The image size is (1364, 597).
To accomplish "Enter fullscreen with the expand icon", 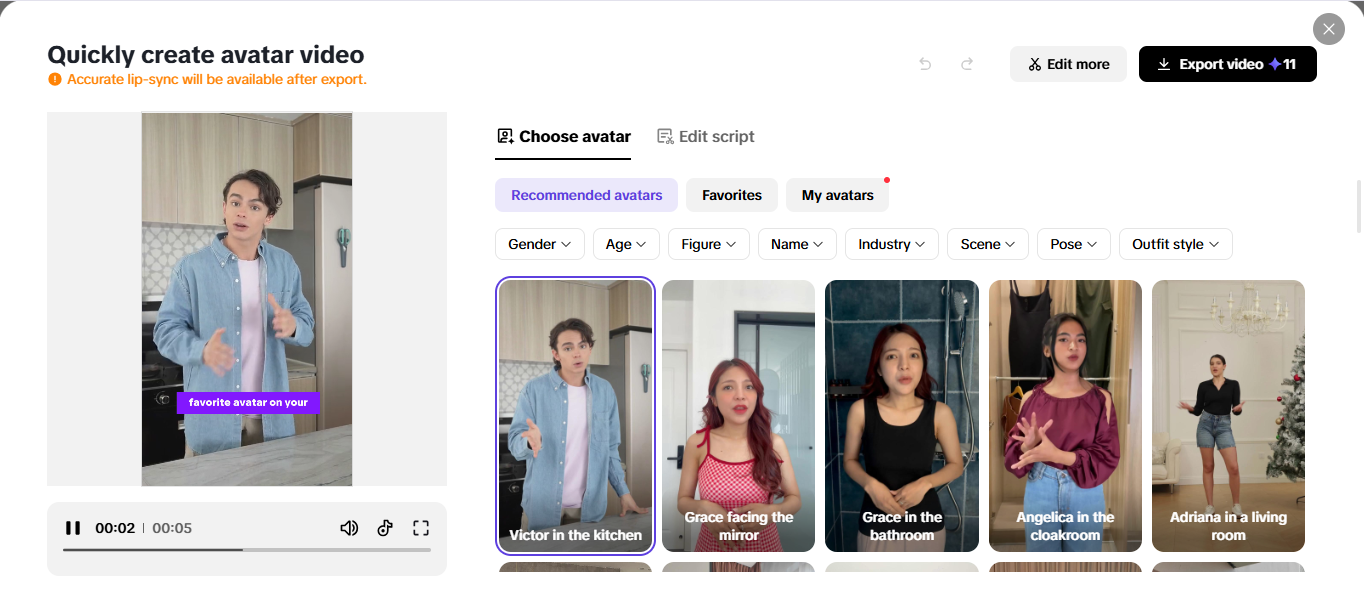I will (421, 527).
